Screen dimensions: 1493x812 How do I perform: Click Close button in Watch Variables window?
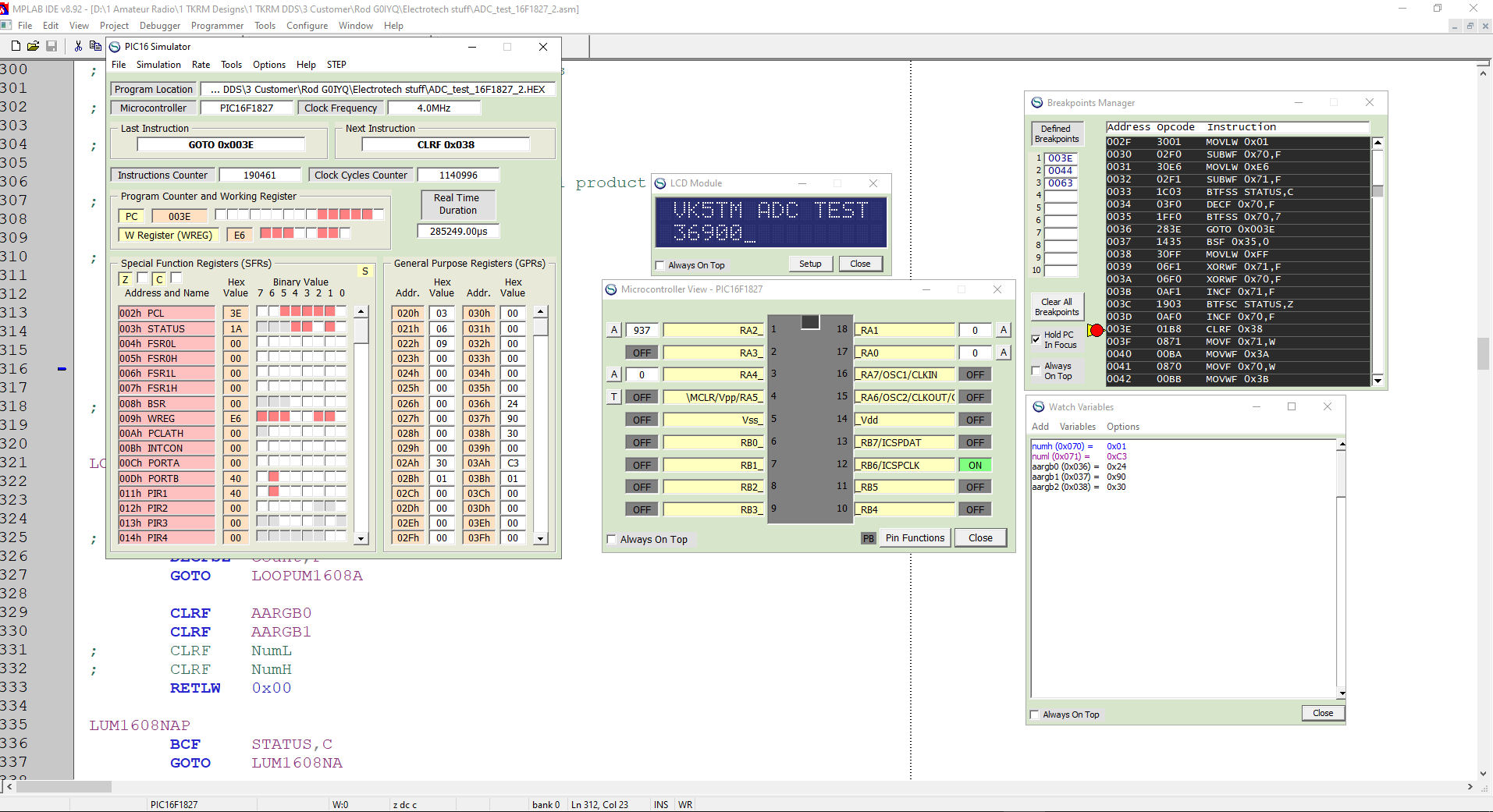[1323, 713]
